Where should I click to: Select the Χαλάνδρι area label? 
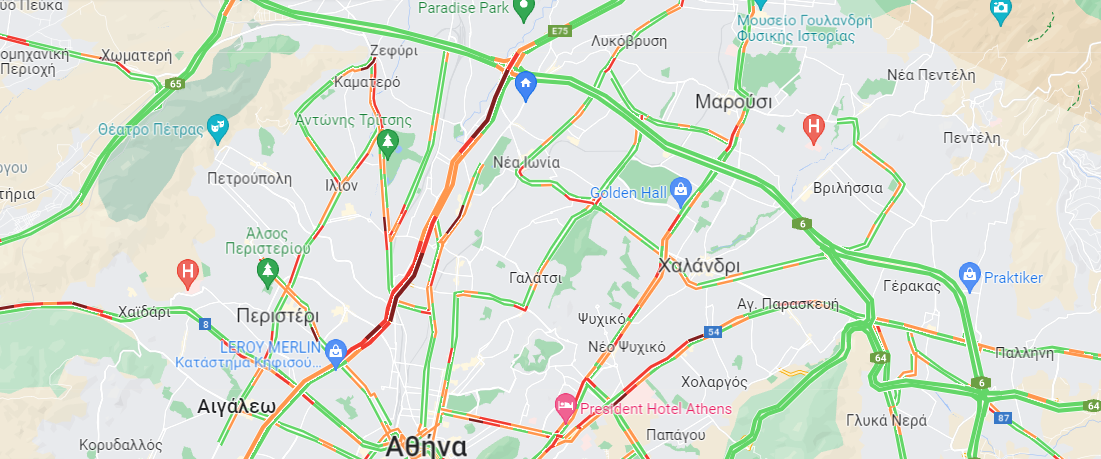pyautogui.click(x=699, y=267)
